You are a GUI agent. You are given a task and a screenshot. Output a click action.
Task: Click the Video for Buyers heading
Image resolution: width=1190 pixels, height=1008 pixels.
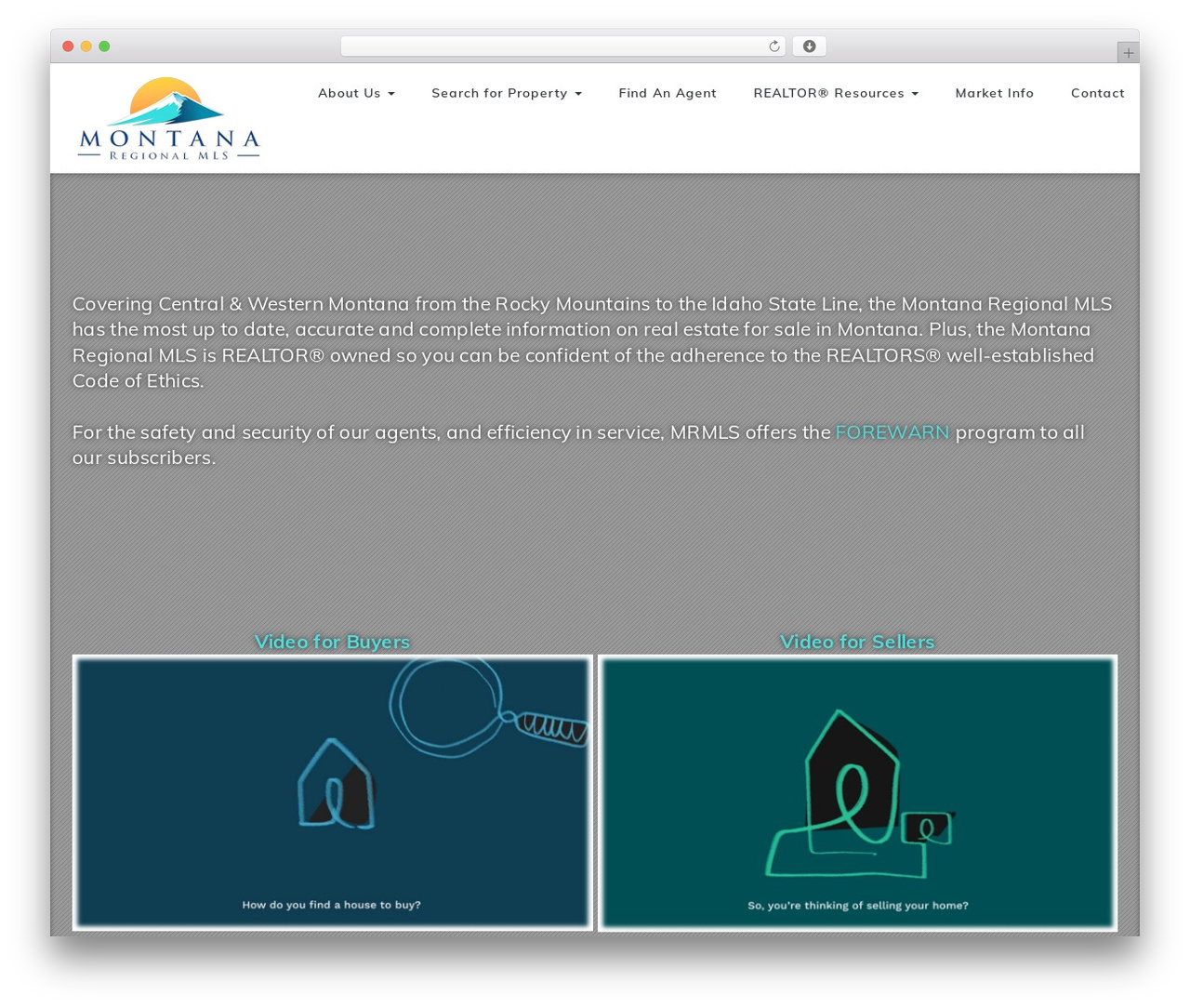[x=332, y=642]
